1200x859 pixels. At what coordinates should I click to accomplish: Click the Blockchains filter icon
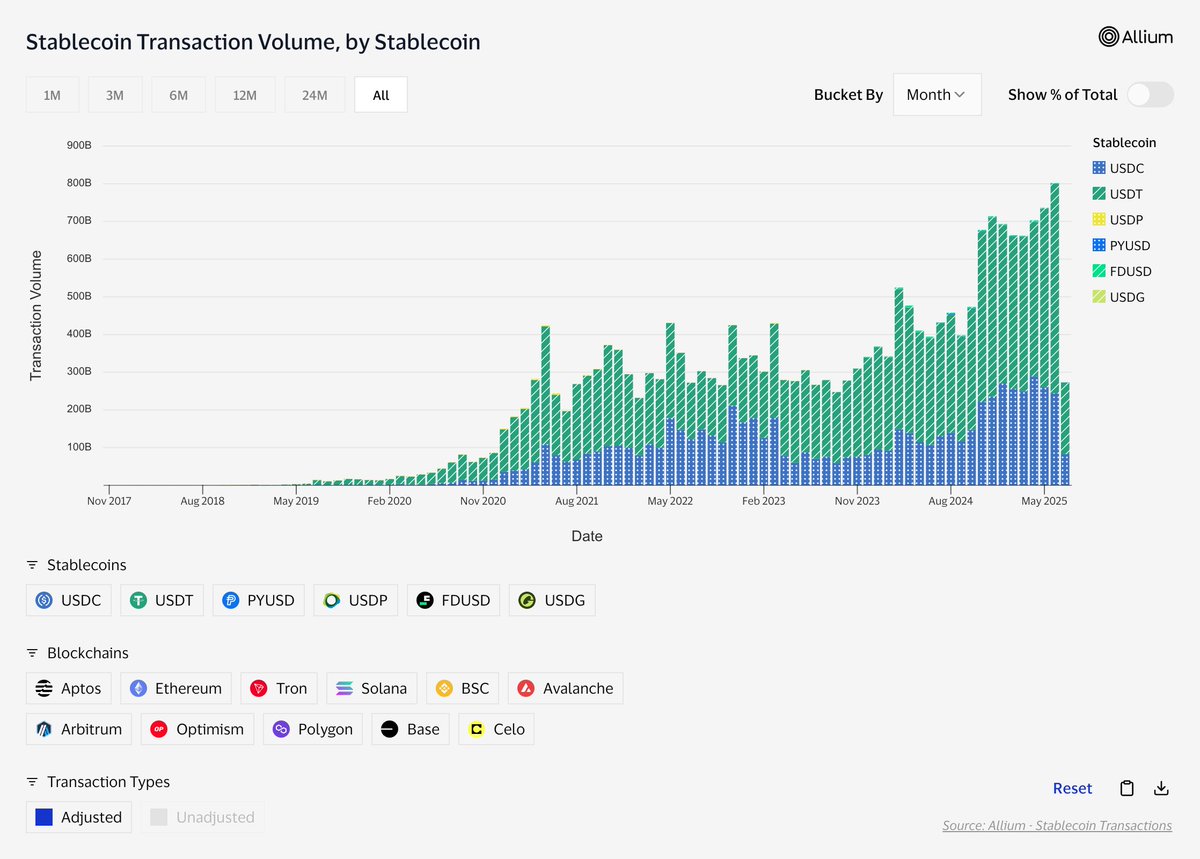point(32,653)
